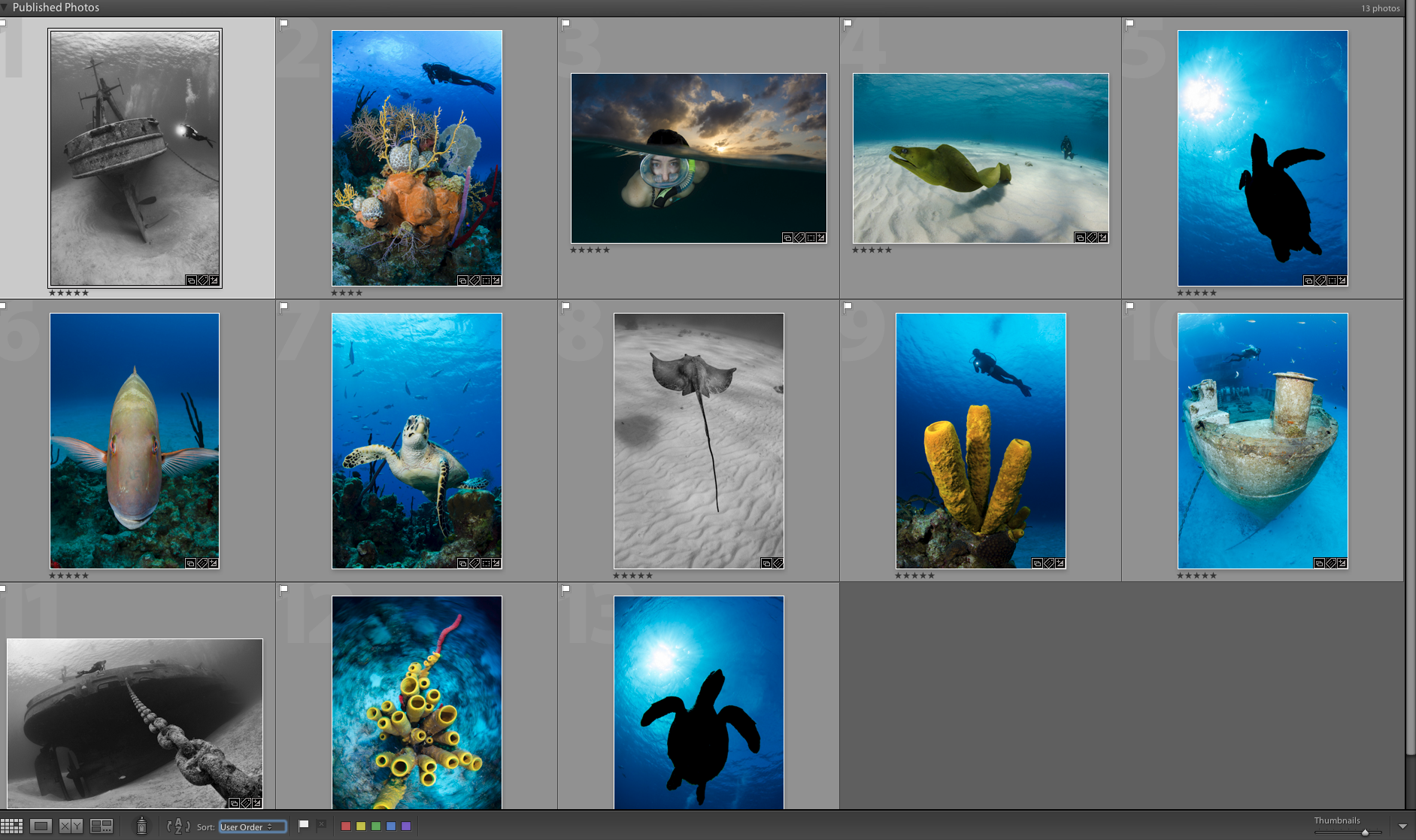Click the keyword tag badge on the wreck photo
Viewport: 1416px width, 840px height.
(202, 280)
